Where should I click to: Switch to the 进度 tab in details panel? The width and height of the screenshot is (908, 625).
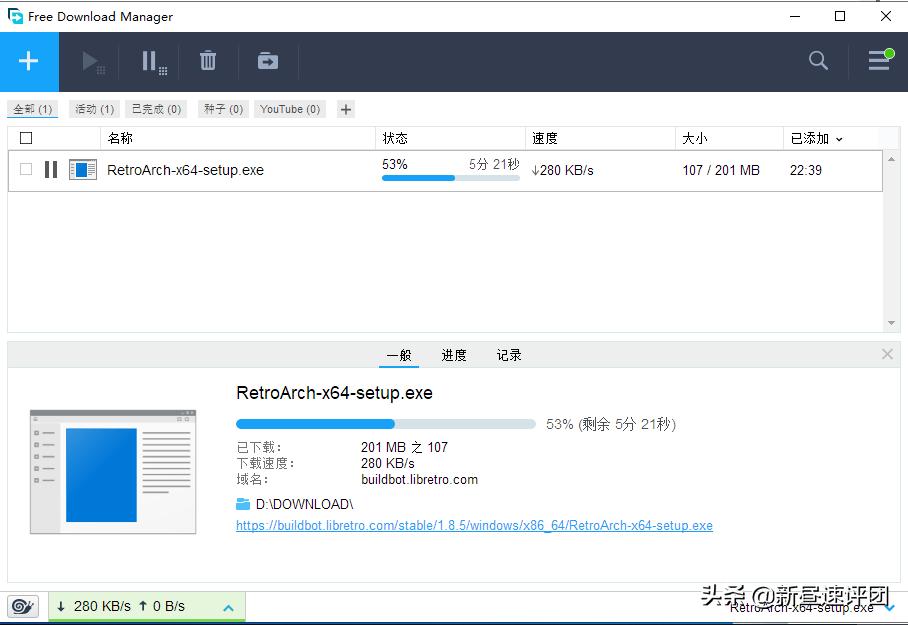(453, 354)
